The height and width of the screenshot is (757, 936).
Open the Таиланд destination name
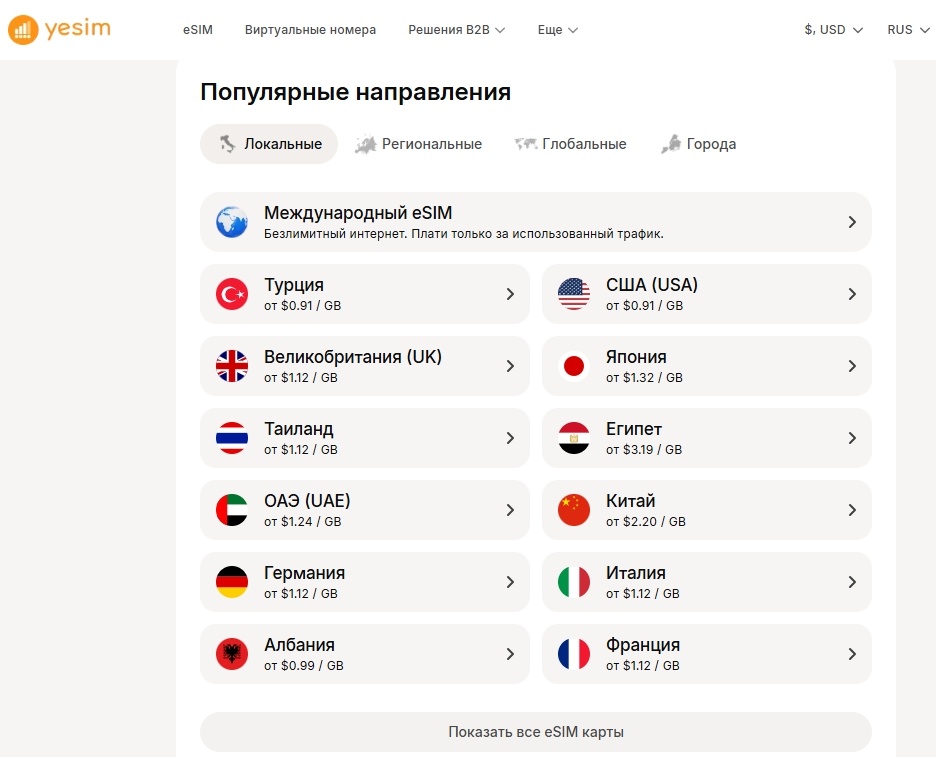(299, 429)
